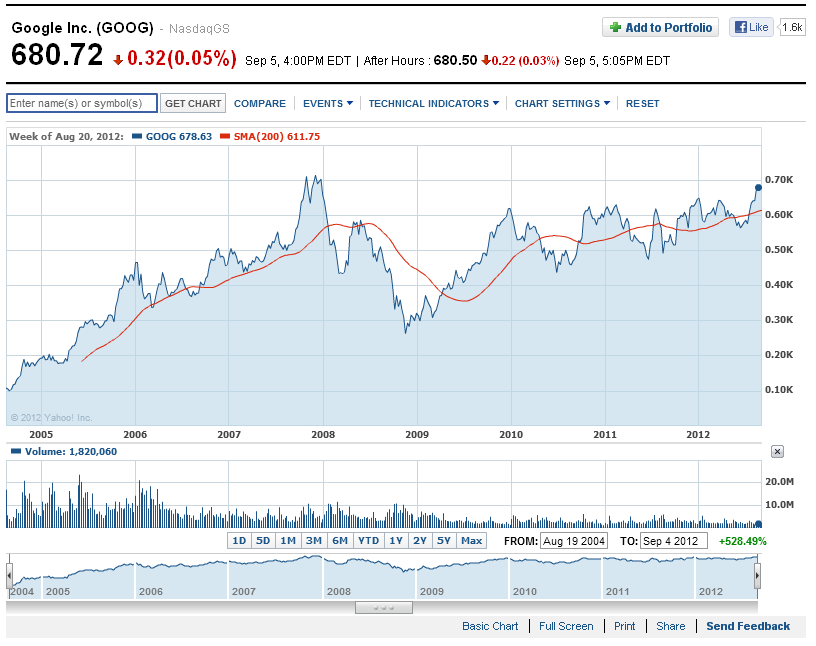This screenshot has height=646, width=816.
Task: Select the 5D time range
Action: [263, 541]
